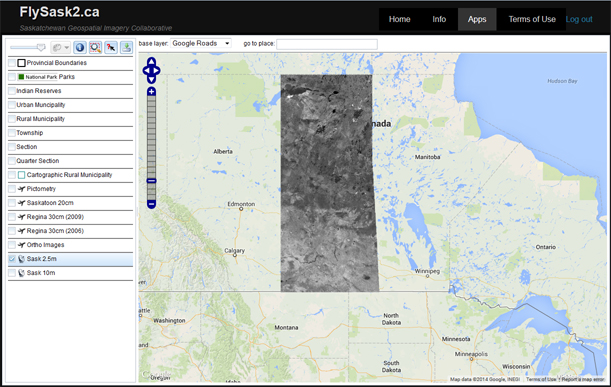
Task: Select the zoom-to-box magnifier tool
Action: [95, 48]
